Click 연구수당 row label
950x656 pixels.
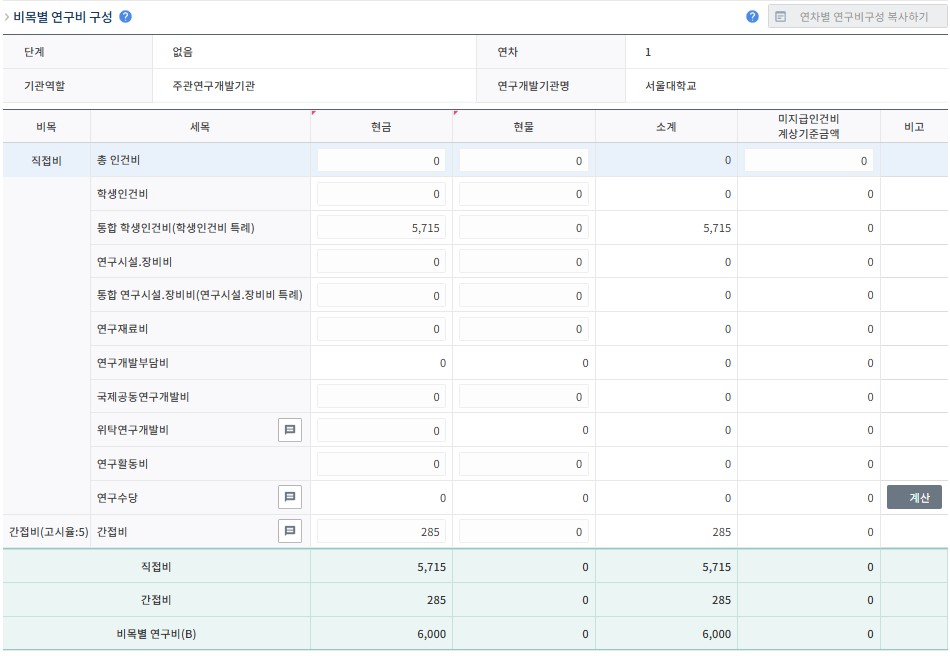[118, 498]
